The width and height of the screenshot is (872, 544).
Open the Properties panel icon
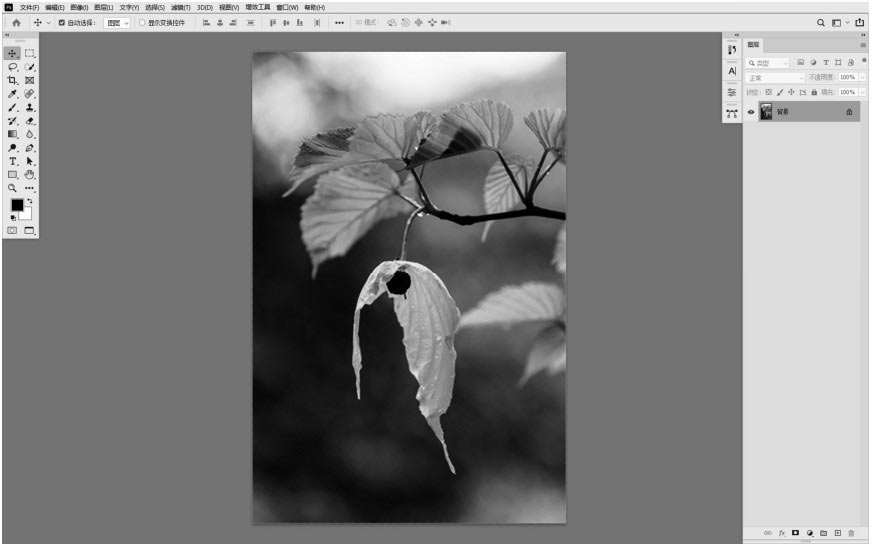tap(732, 92)
